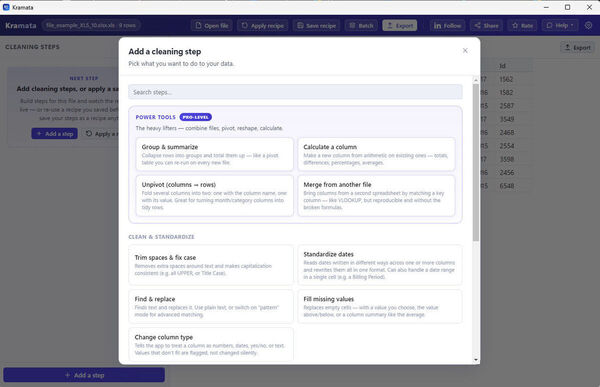The image size is (600, 387).
Task: Click the highlighted Export toolbar button
Action: 399,26
